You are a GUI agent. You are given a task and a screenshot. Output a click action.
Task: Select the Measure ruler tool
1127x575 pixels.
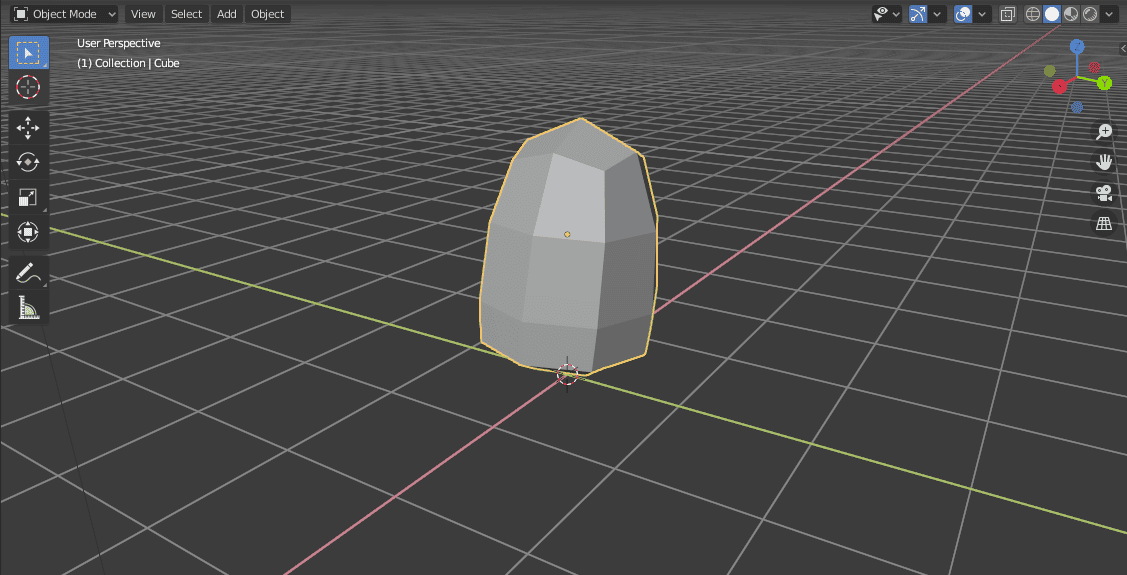[x=28, y=308]
